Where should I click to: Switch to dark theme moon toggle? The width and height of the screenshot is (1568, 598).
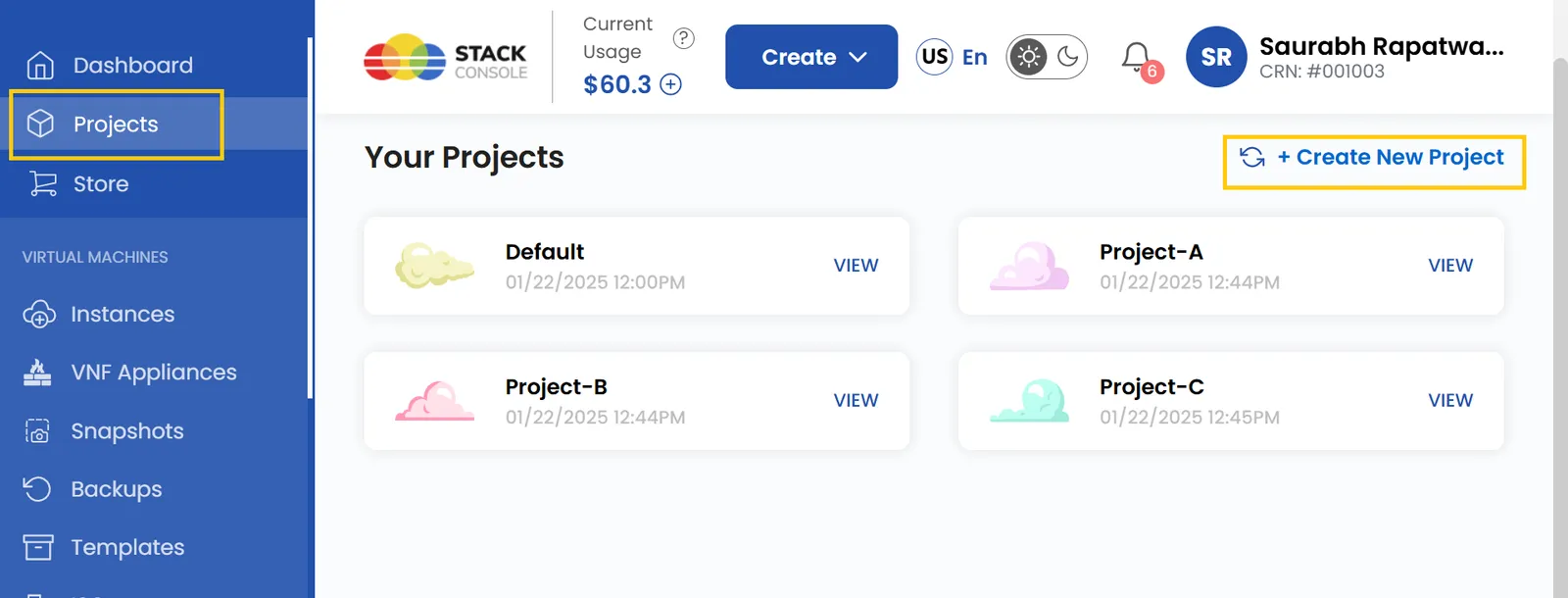pyautogui.click(x=1068, y=57)
